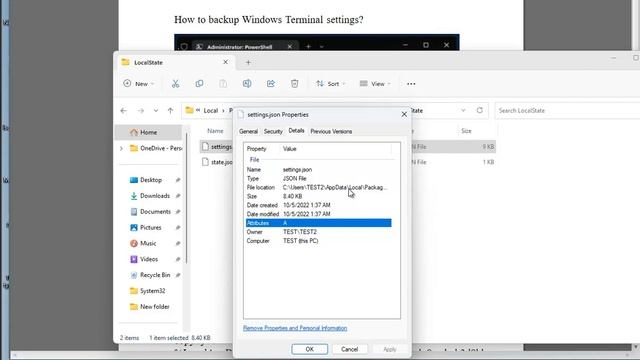Open the See more ellipsis menu

[x=411, y=84]
